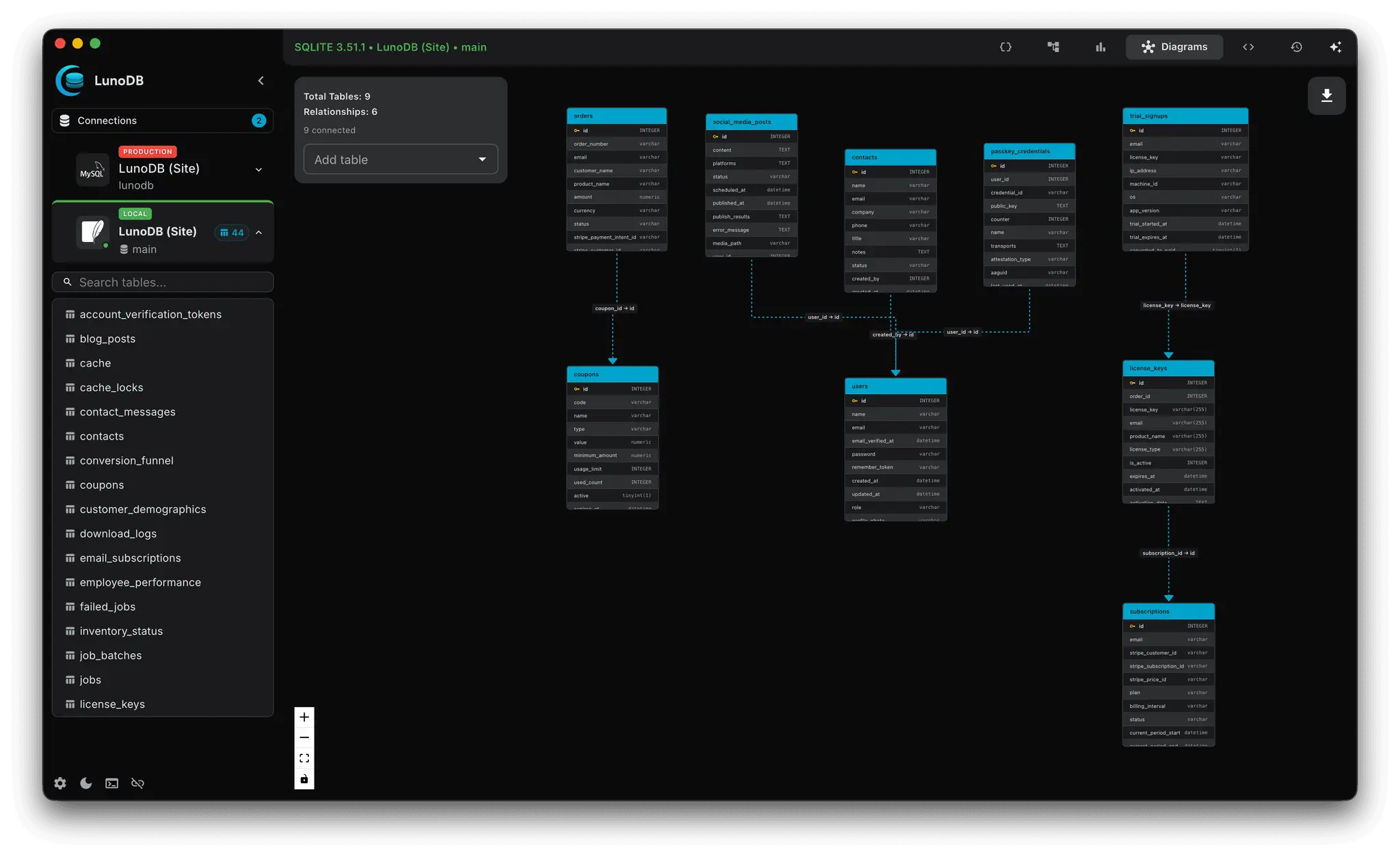
Task: Open the cache table
Action: pyautogui.click(x=163, y=363)
